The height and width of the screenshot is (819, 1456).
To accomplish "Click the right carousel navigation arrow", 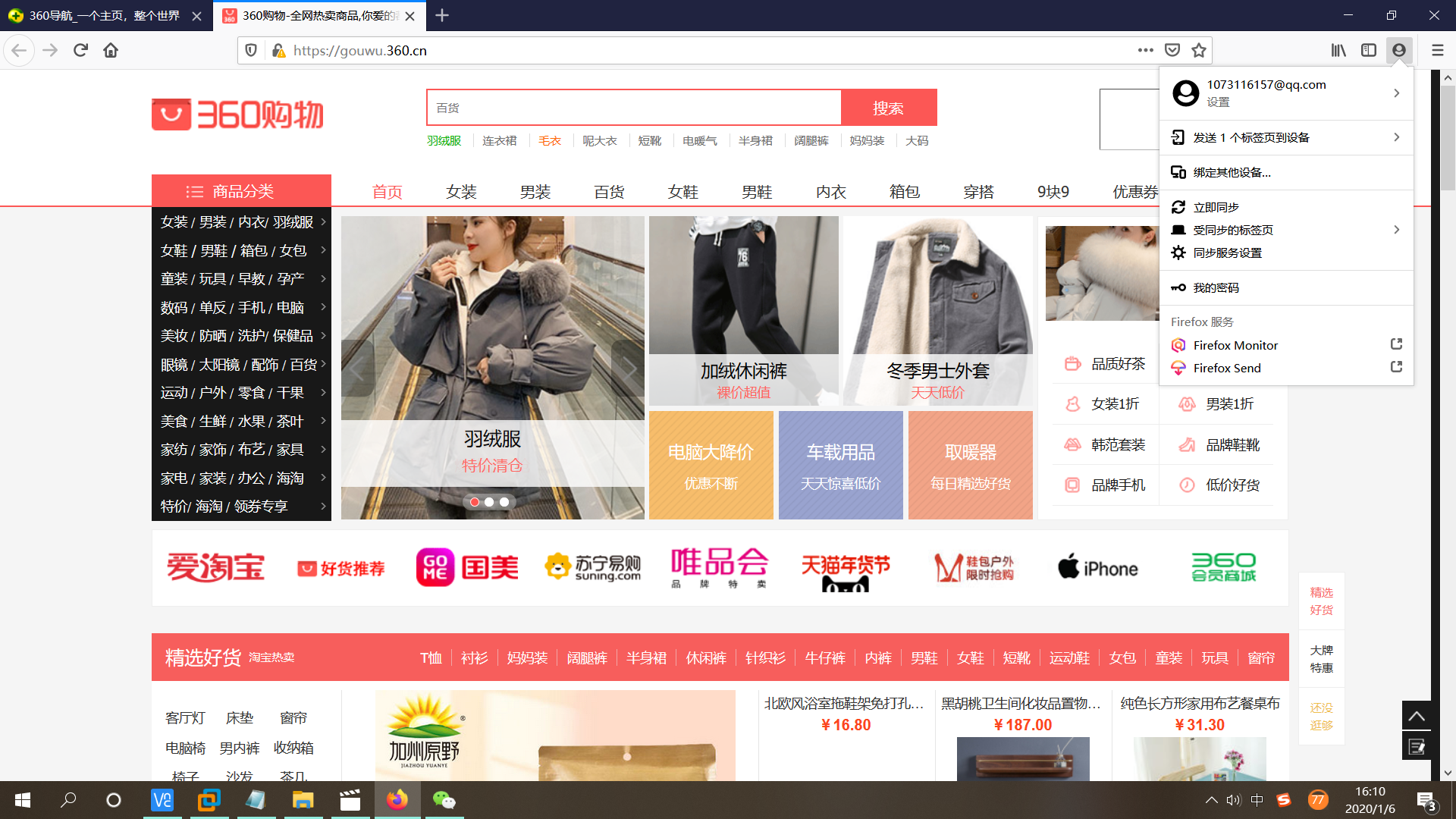I will (630, 369).
